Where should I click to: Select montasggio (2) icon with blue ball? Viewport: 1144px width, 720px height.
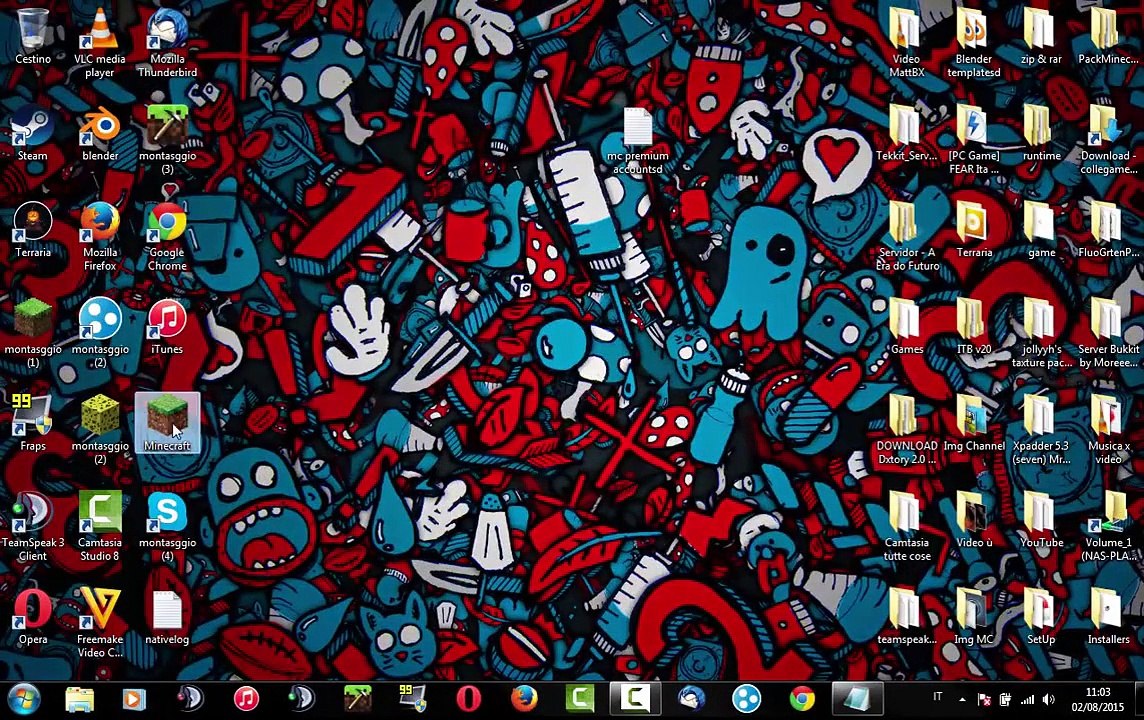pos(100,333)
